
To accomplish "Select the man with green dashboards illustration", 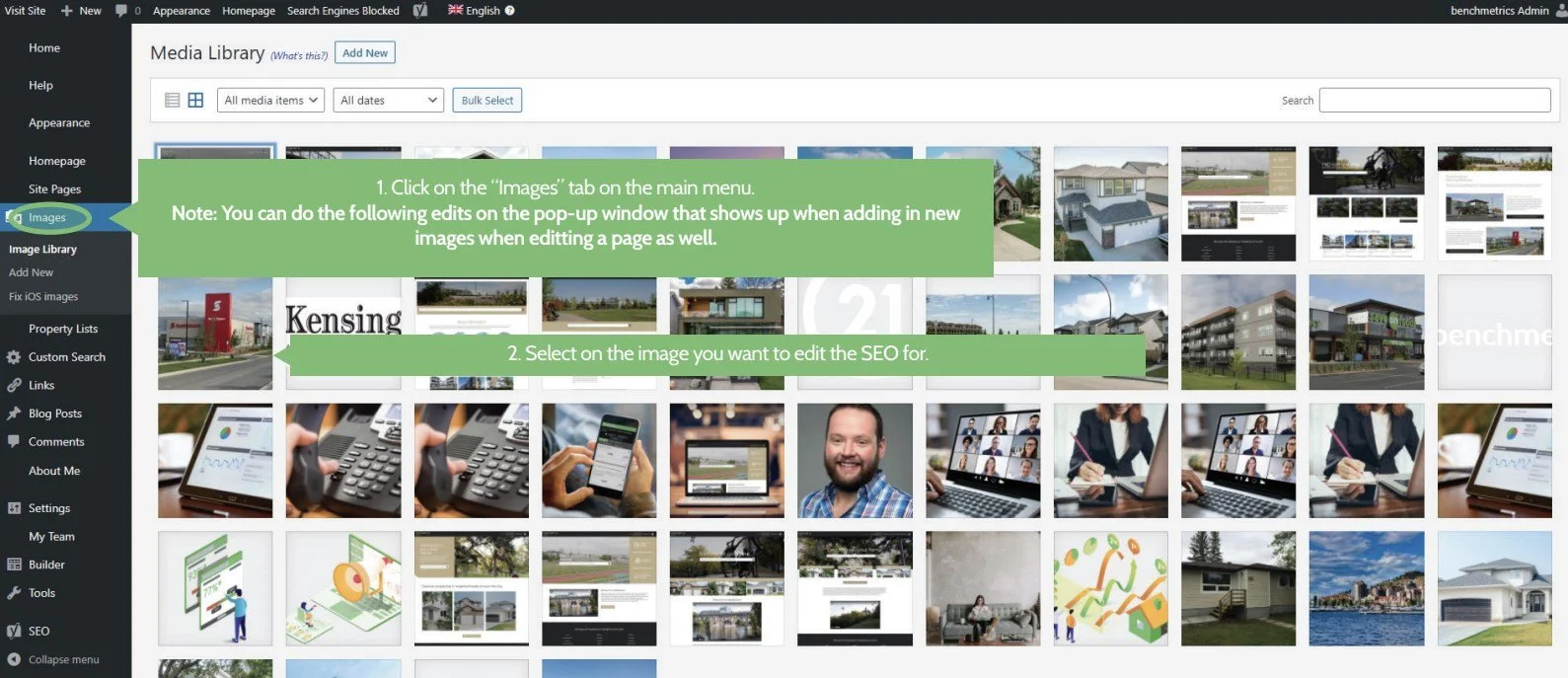I will pos(215,588).
